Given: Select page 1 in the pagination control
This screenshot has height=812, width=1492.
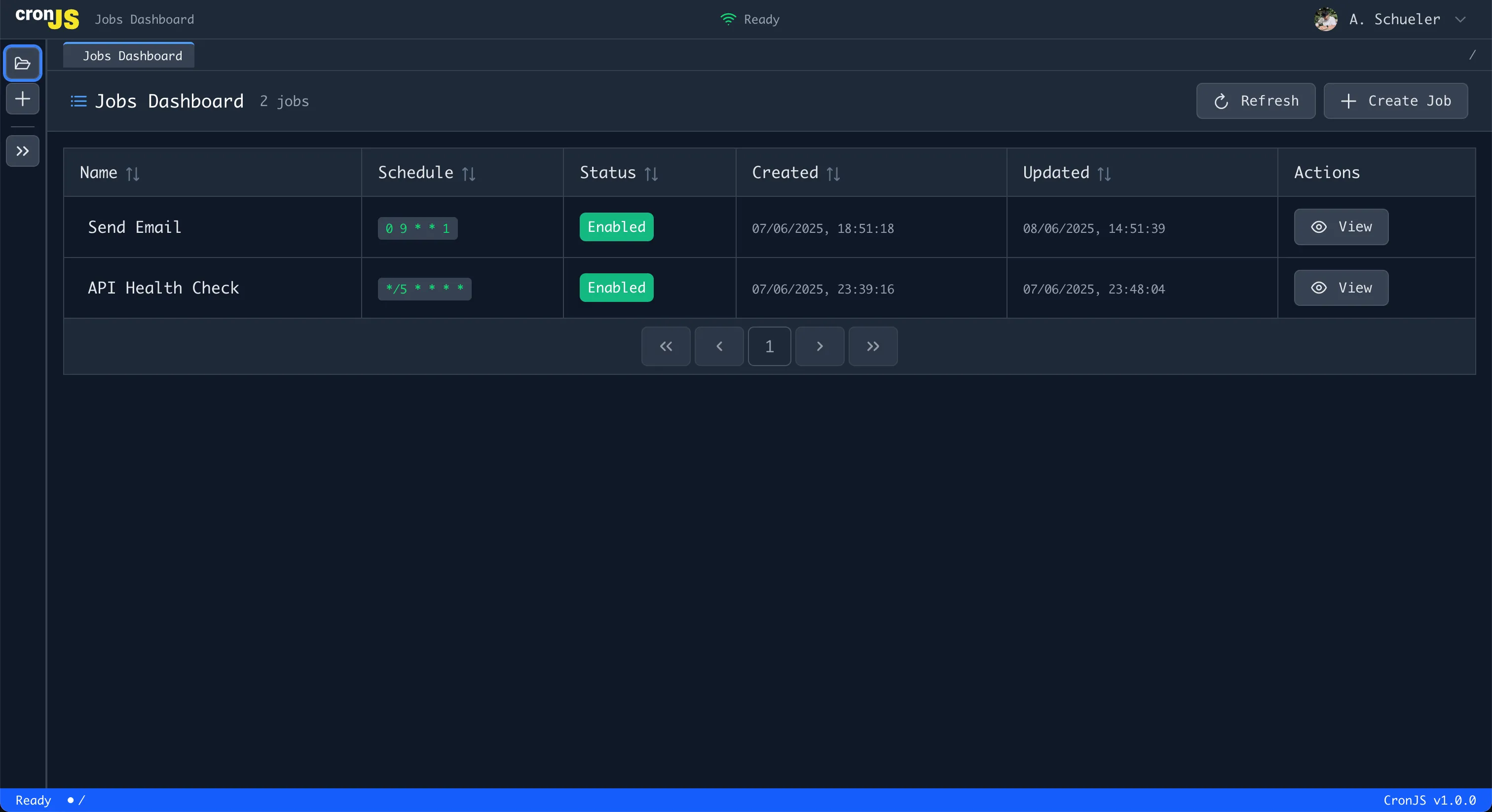Looking at the screenshot, I should point(769,346).
